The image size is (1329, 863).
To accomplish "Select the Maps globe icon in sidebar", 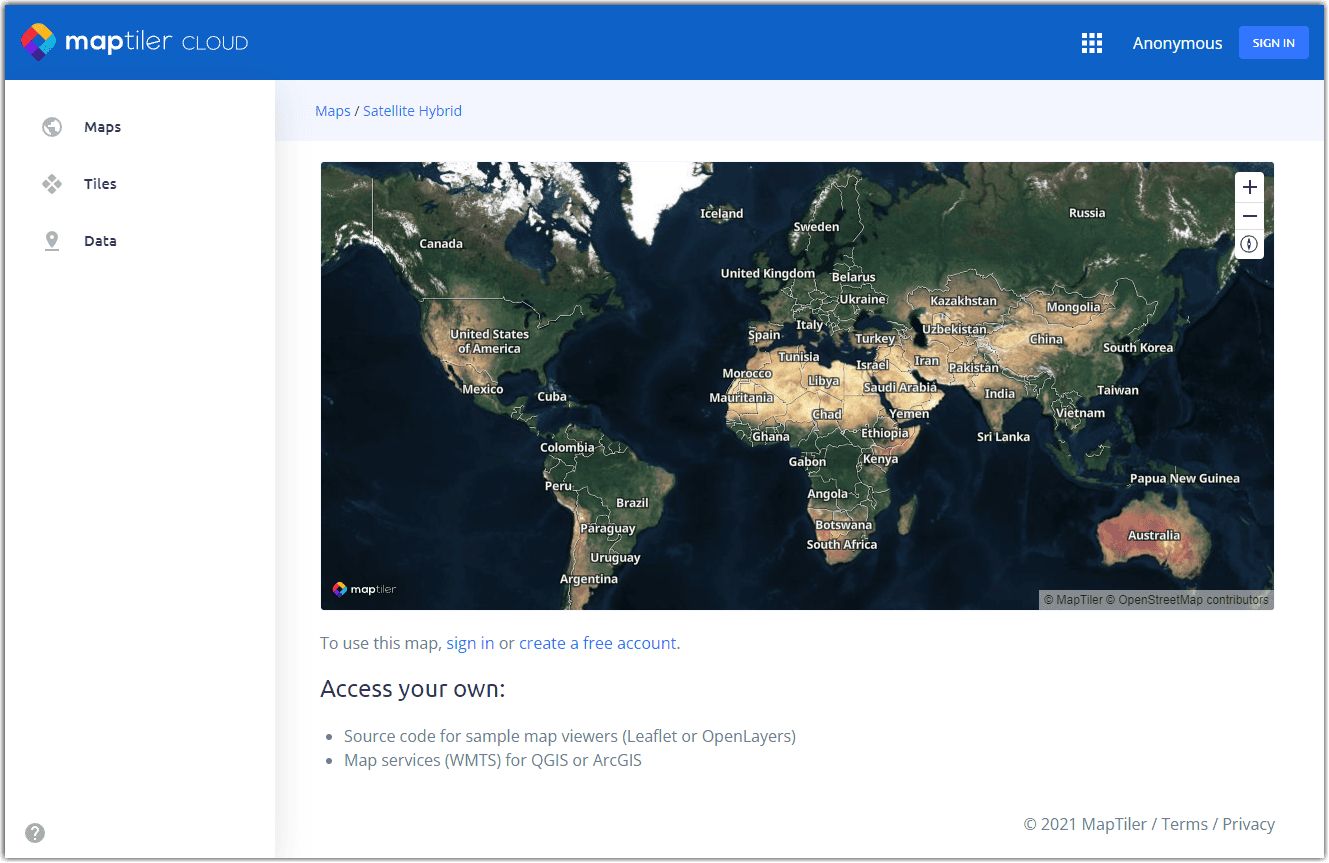I will [x=51, y=126].
